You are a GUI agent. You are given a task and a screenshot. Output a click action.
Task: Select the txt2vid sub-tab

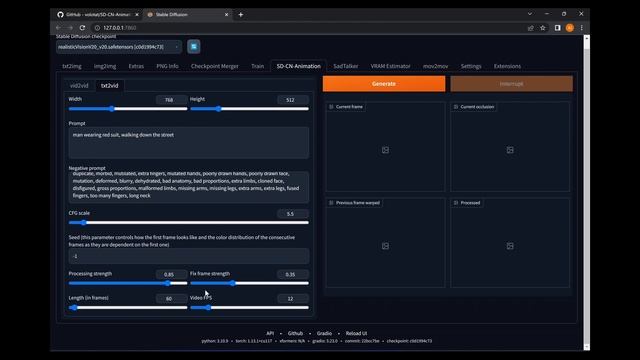[x=109, y=86]
